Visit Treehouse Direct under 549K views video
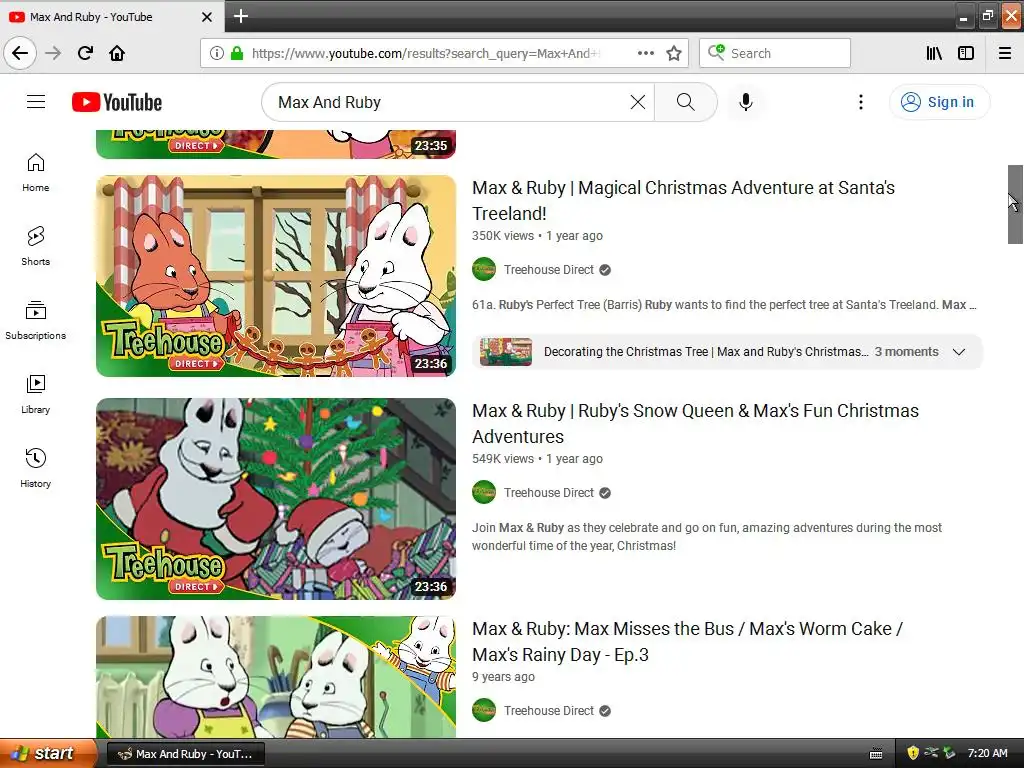1024x768 pixels. (x=549, y=492)
